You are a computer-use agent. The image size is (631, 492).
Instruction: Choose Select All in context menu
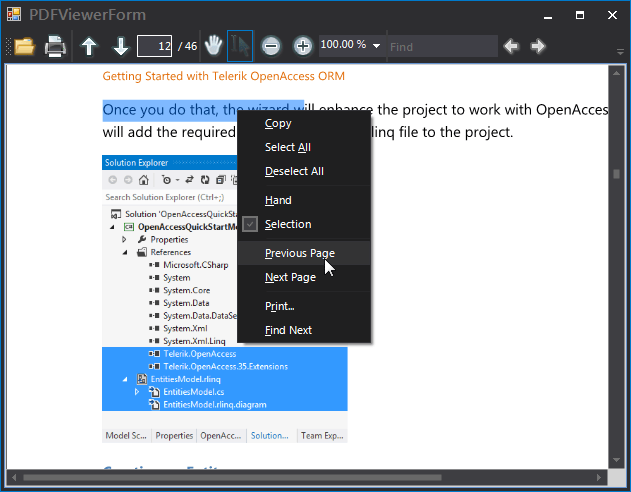(304, 147)
